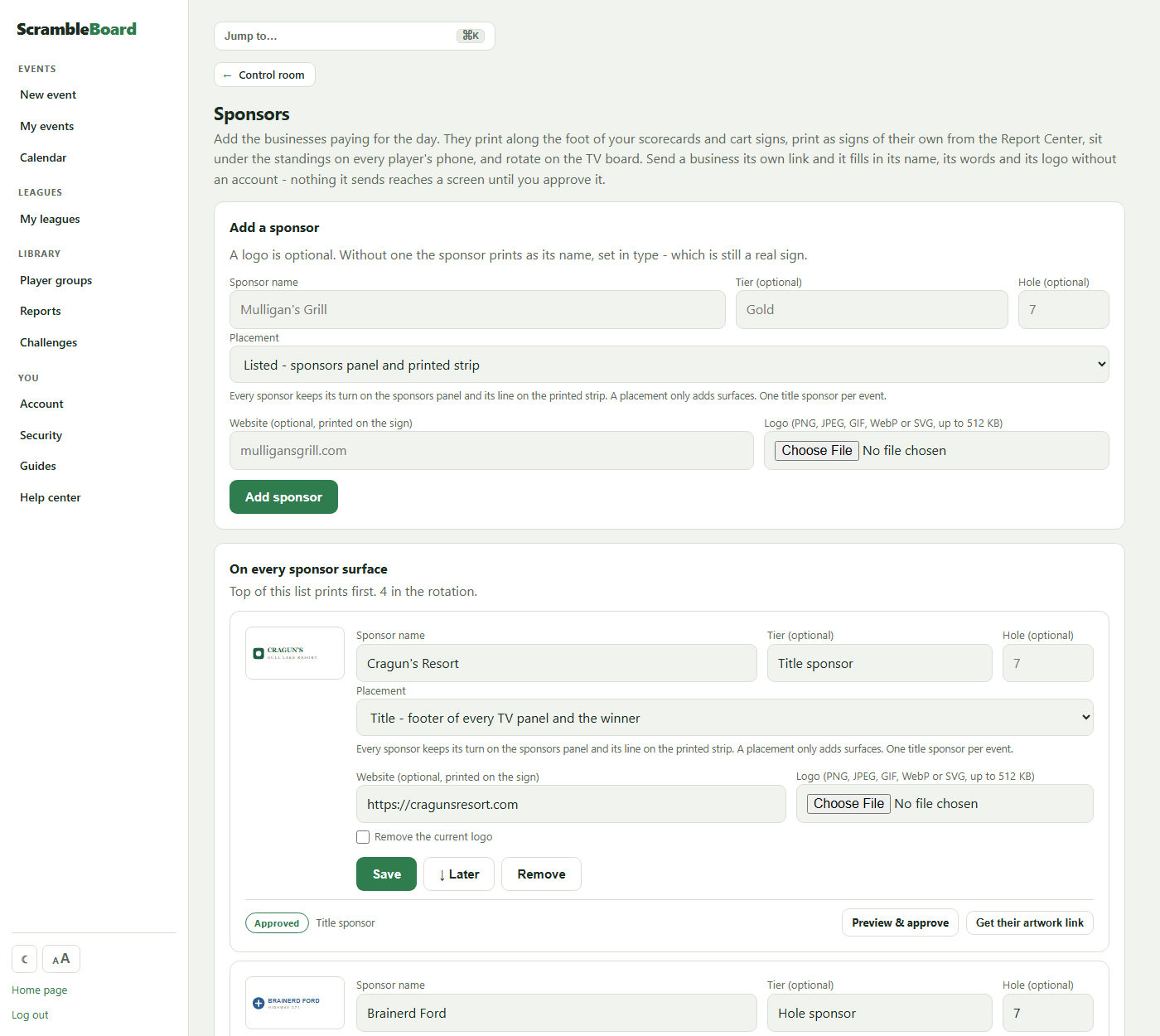The width and height of the screenshot is (1160, 1036).
Task: Click the Tier field showing Gold placeholder
Action: 872,309
